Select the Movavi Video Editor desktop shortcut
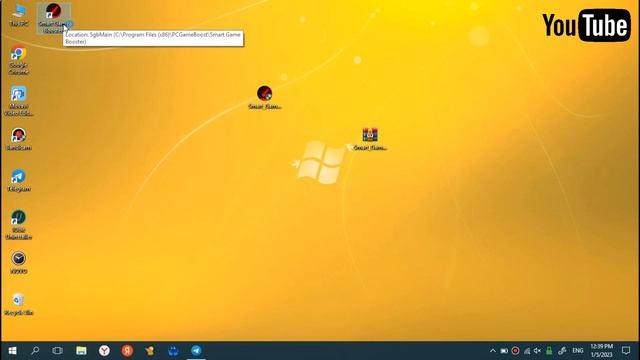 (x=18, y=101)
